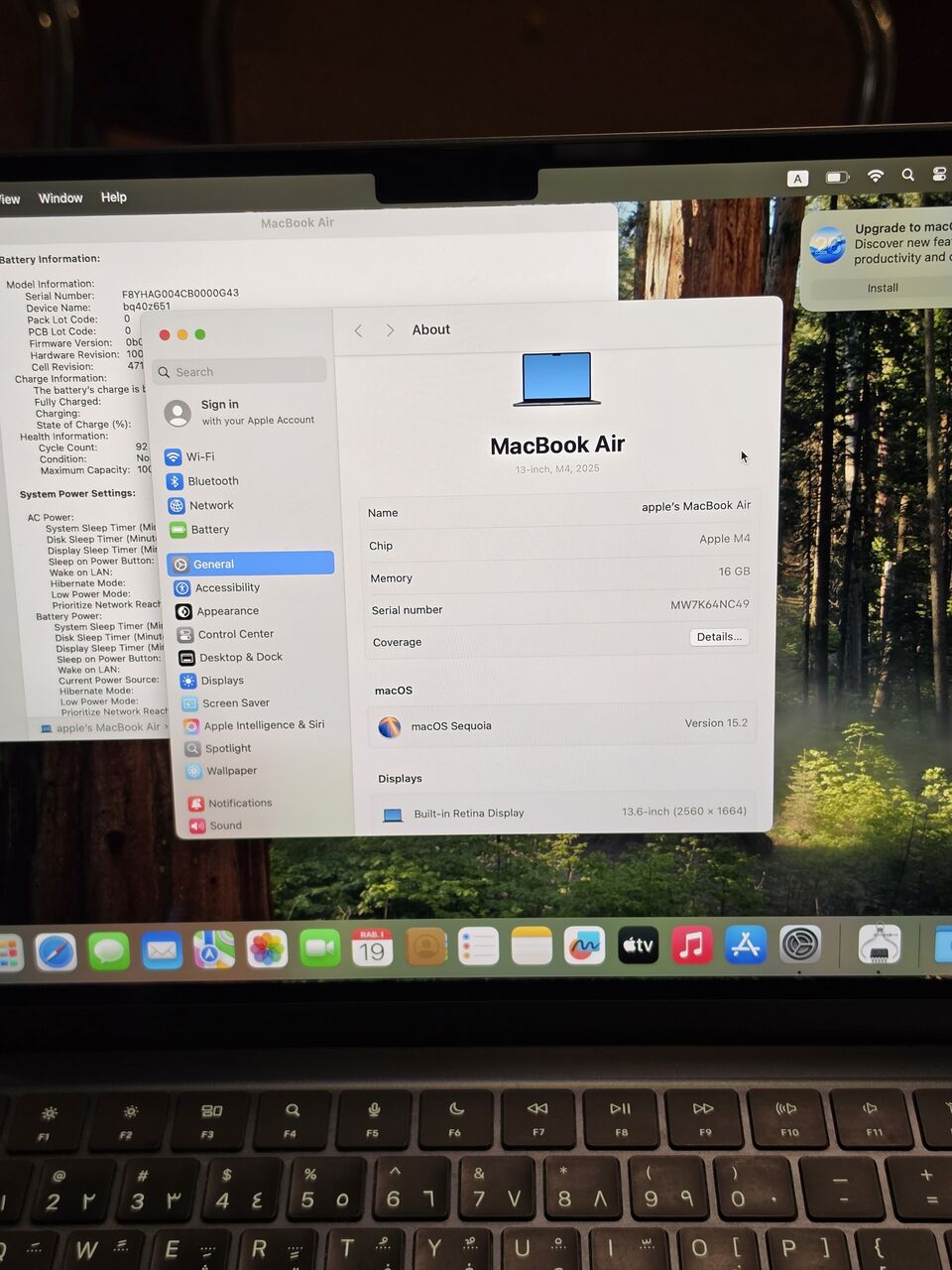Open Messages from the Dock
952x1270 pixels.
108,952
